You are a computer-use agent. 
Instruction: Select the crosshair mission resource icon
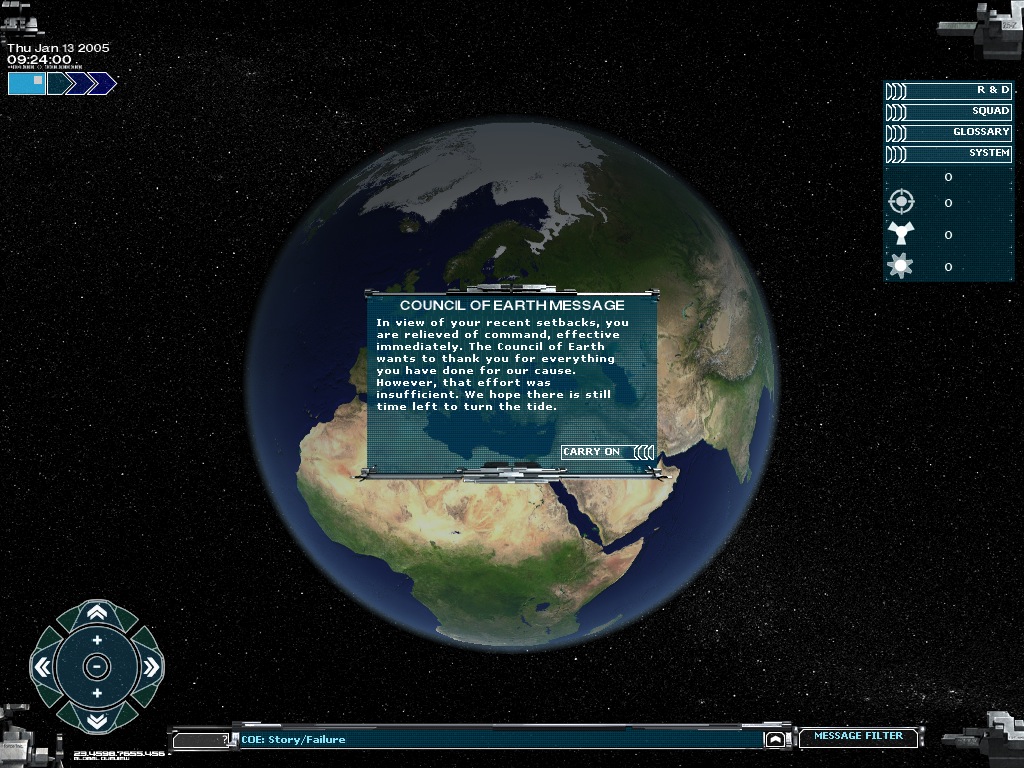(901, 201)
